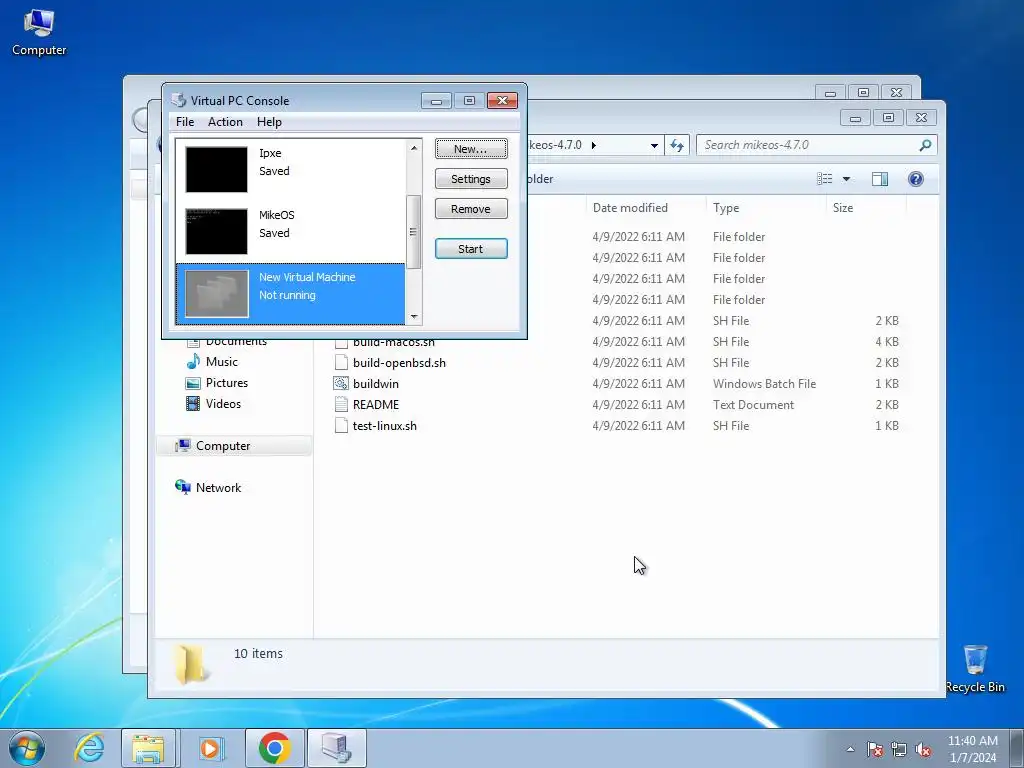Screen dimensions: 1024x768
Task: Click the Change your view icon
Action: click(x=825, y=179)
